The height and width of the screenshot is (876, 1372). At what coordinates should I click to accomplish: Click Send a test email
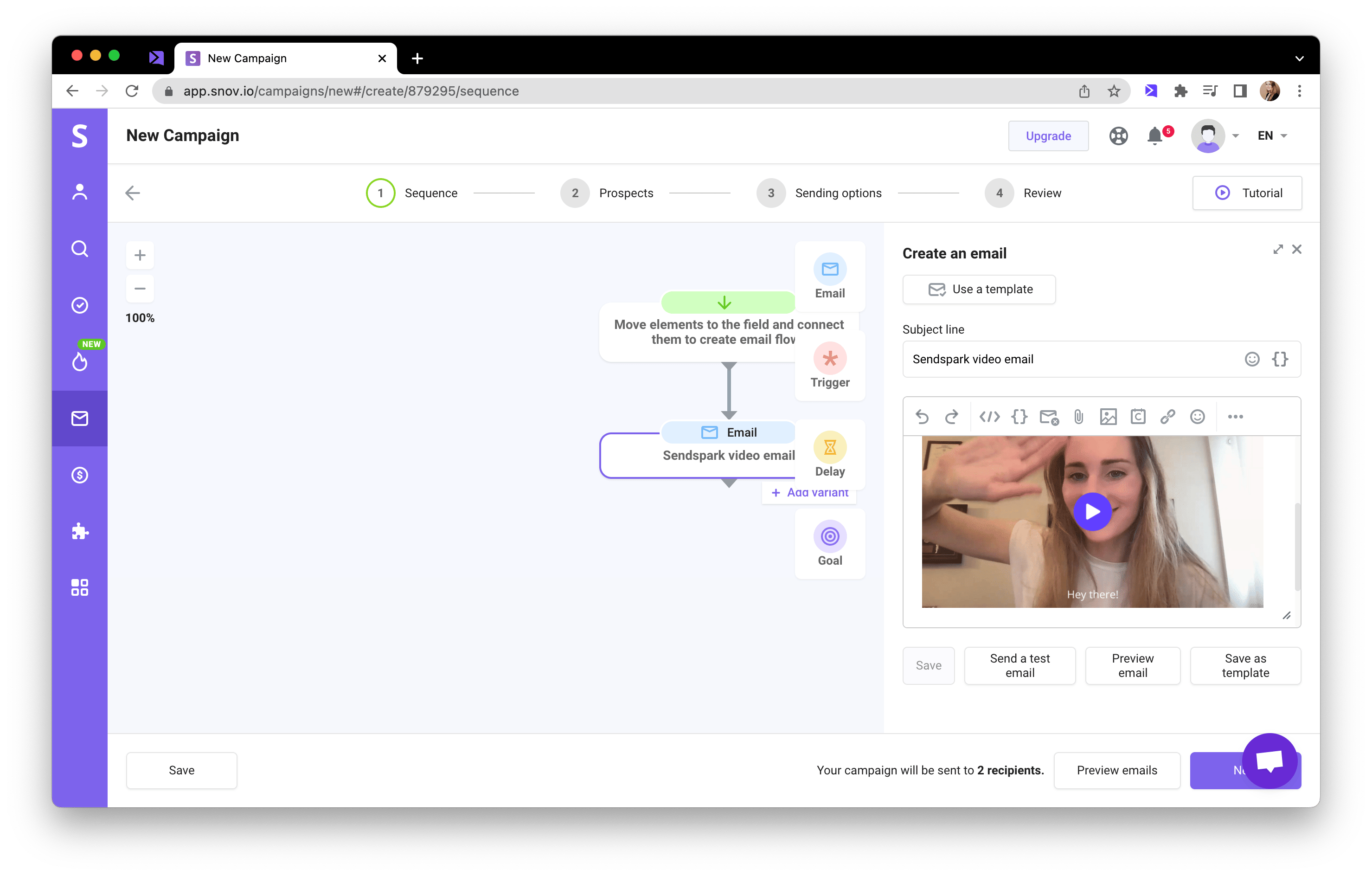pyautogui.click(x=1020, y=665)
